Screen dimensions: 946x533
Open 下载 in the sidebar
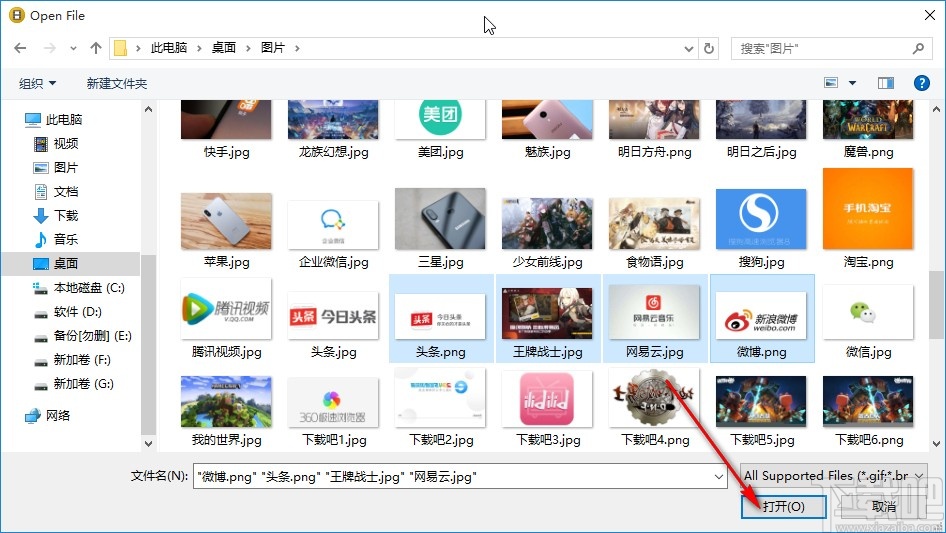tap(56, 215)
